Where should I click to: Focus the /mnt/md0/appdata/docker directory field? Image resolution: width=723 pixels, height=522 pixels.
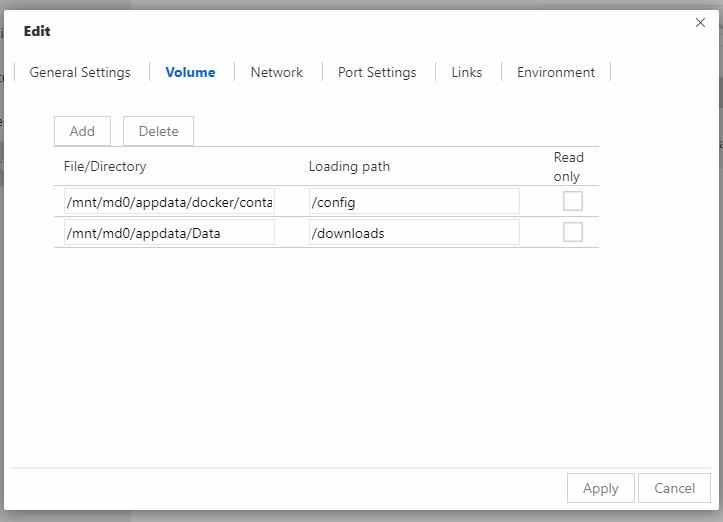(169, 202)
